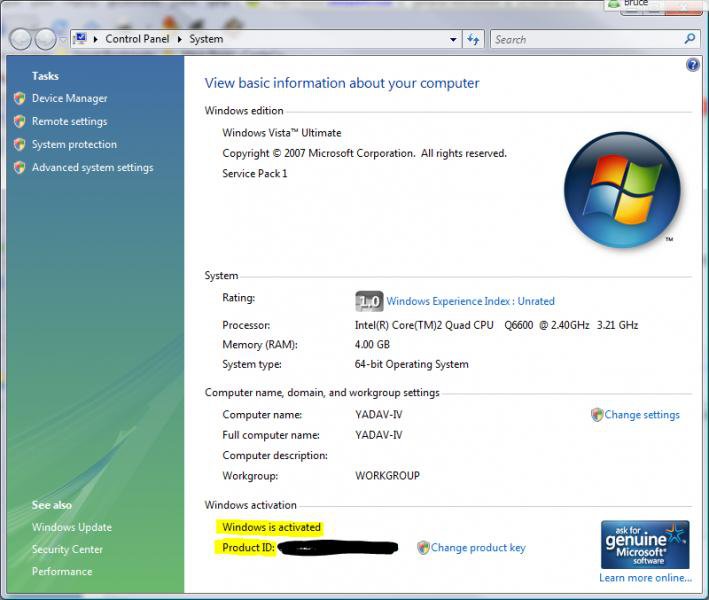Open Security Center under See also
Viewport: 709px width, 600px height.
click(67, 549)
